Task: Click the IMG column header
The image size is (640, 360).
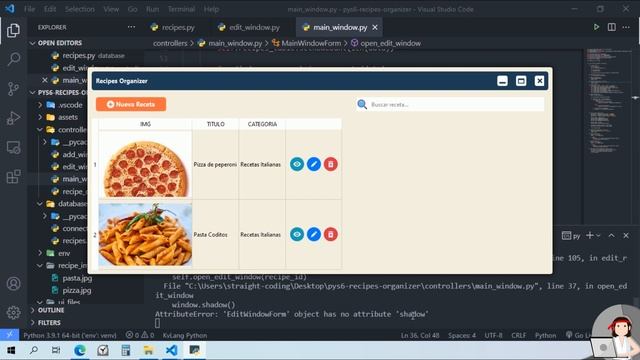Action: click(x=145, y=124)
